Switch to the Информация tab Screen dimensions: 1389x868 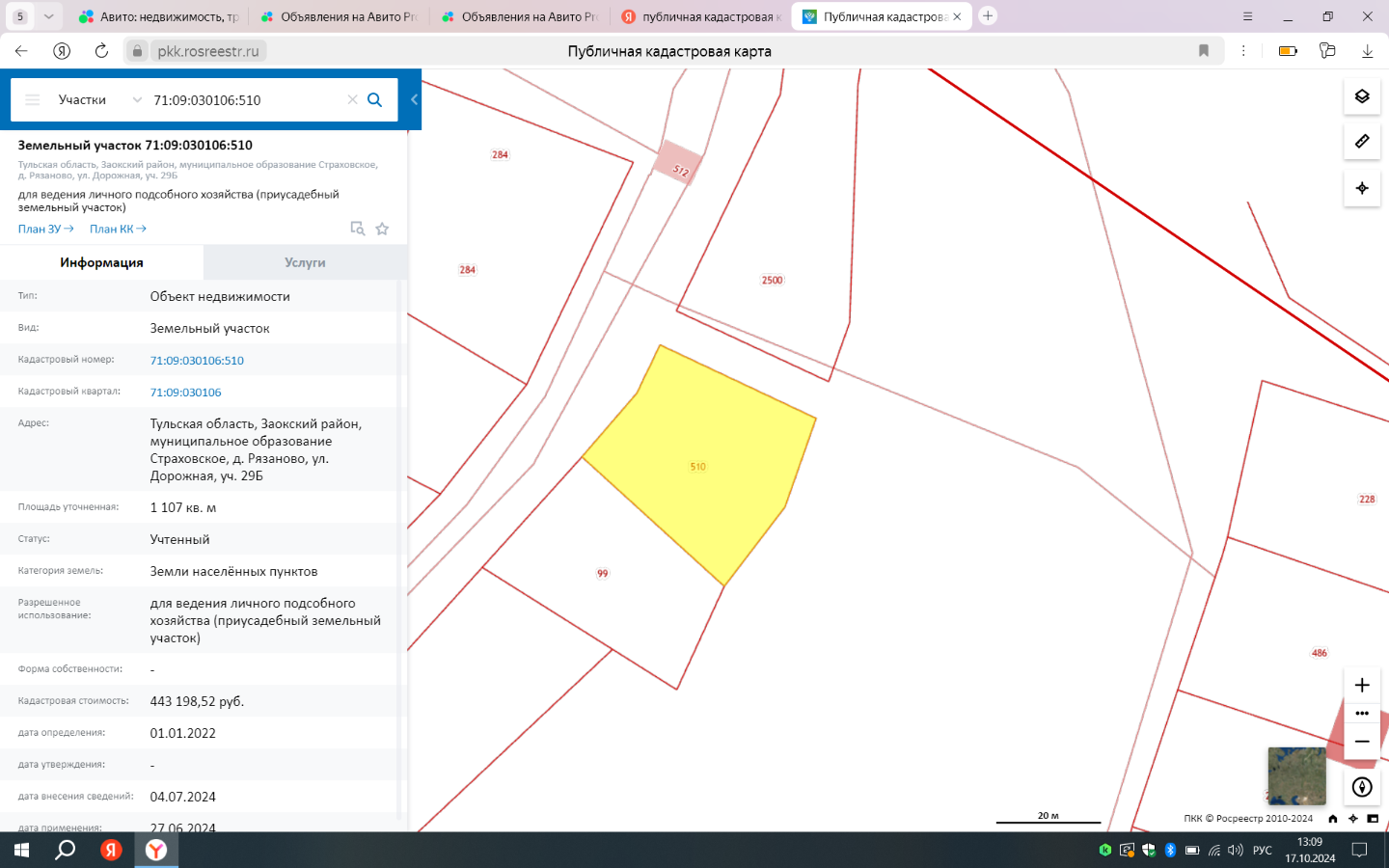click(x=101, y=262)
